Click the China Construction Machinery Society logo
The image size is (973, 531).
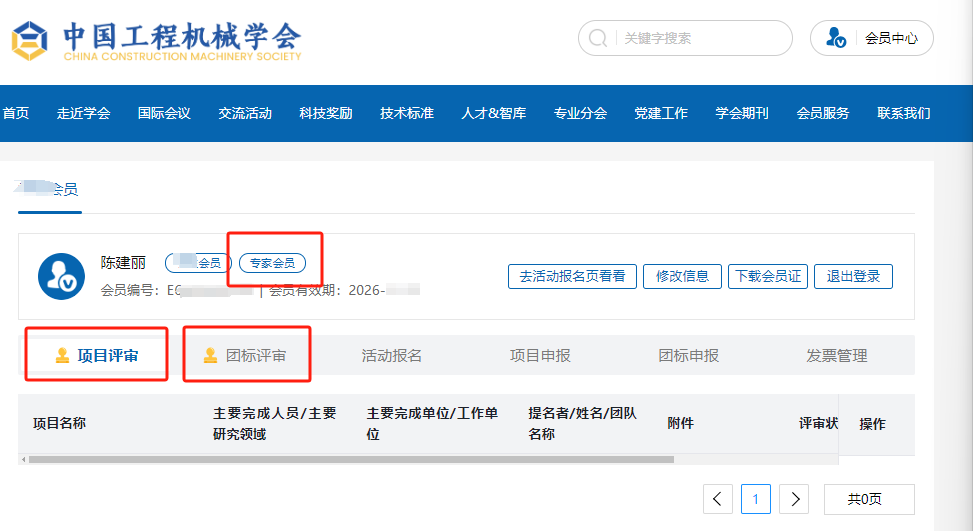tap(30, 40)
